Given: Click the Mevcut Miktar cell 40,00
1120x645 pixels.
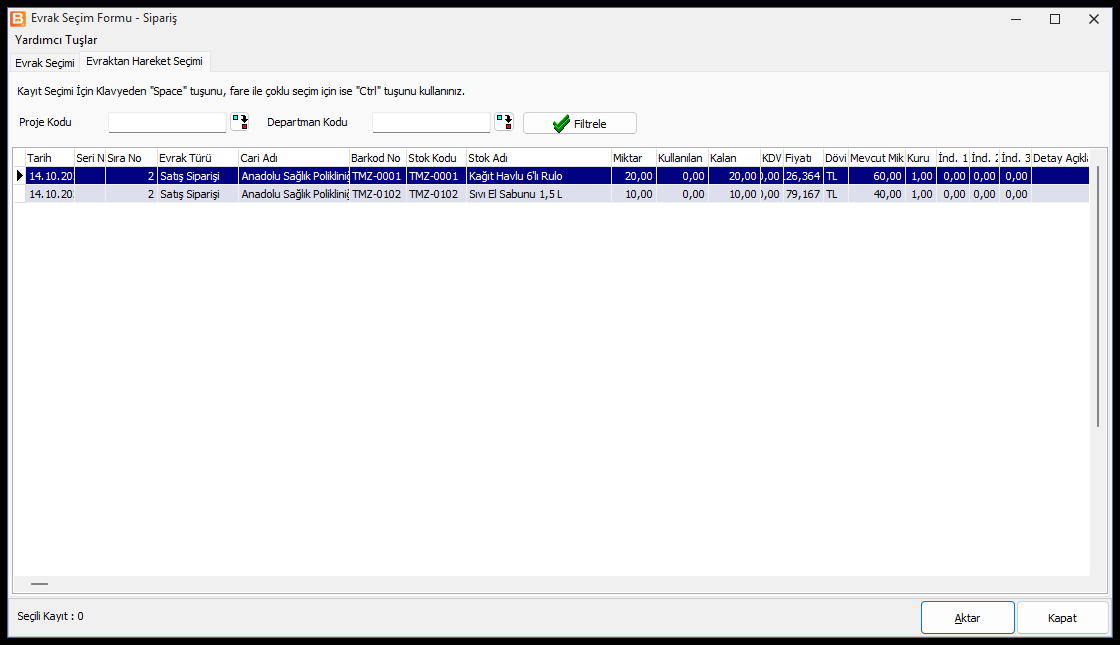Looking at the screenshot, I should coord(876,194).
